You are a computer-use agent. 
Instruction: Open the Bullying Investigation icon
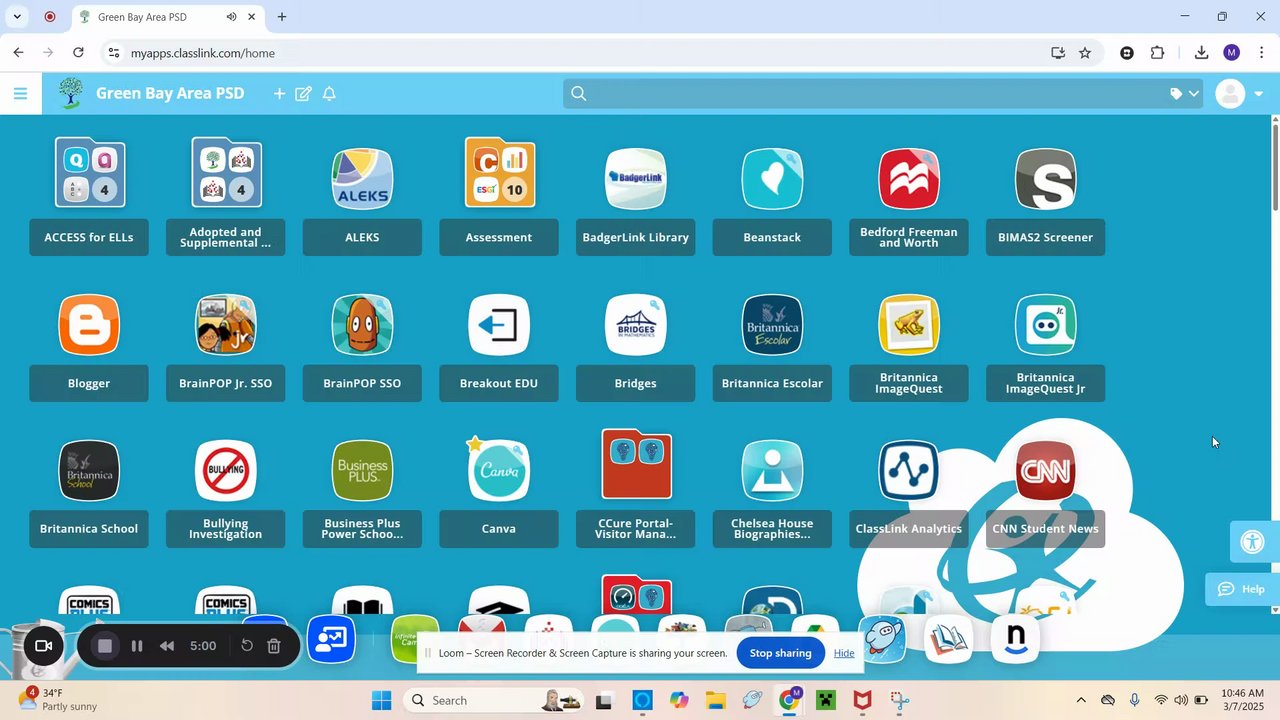point(226,470)
